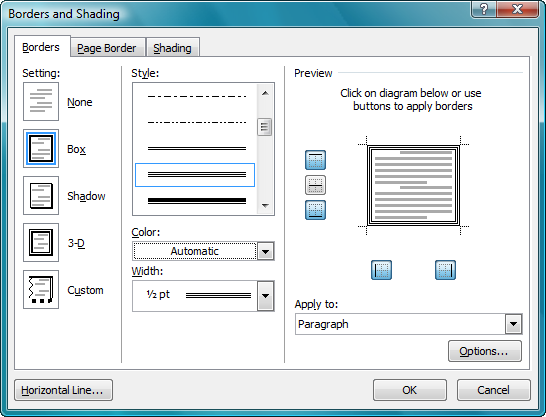Toggle the top border button in Preview

point(315,160)
